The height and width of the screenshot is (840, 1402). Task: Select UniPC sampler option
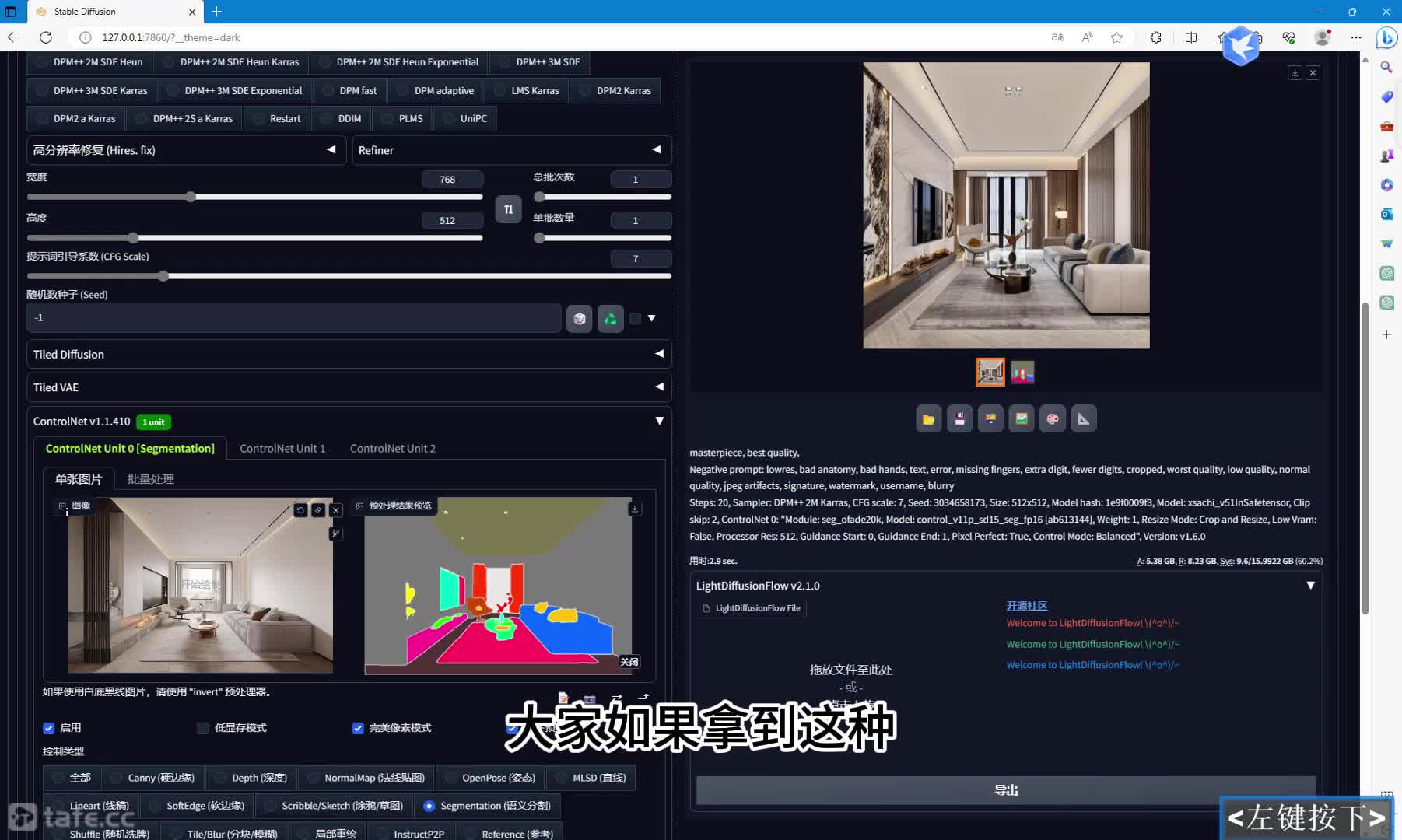tap(465, 118)
